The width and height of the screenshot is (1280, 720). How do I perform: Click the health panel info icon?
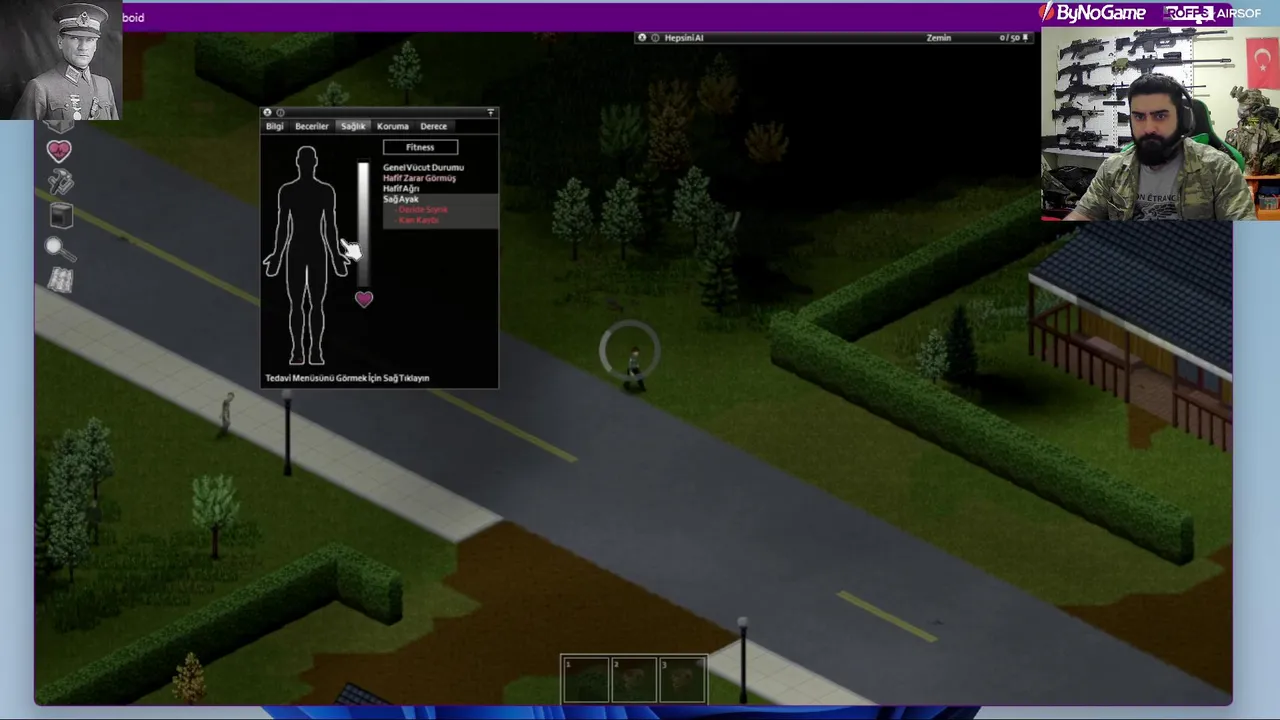280,113
